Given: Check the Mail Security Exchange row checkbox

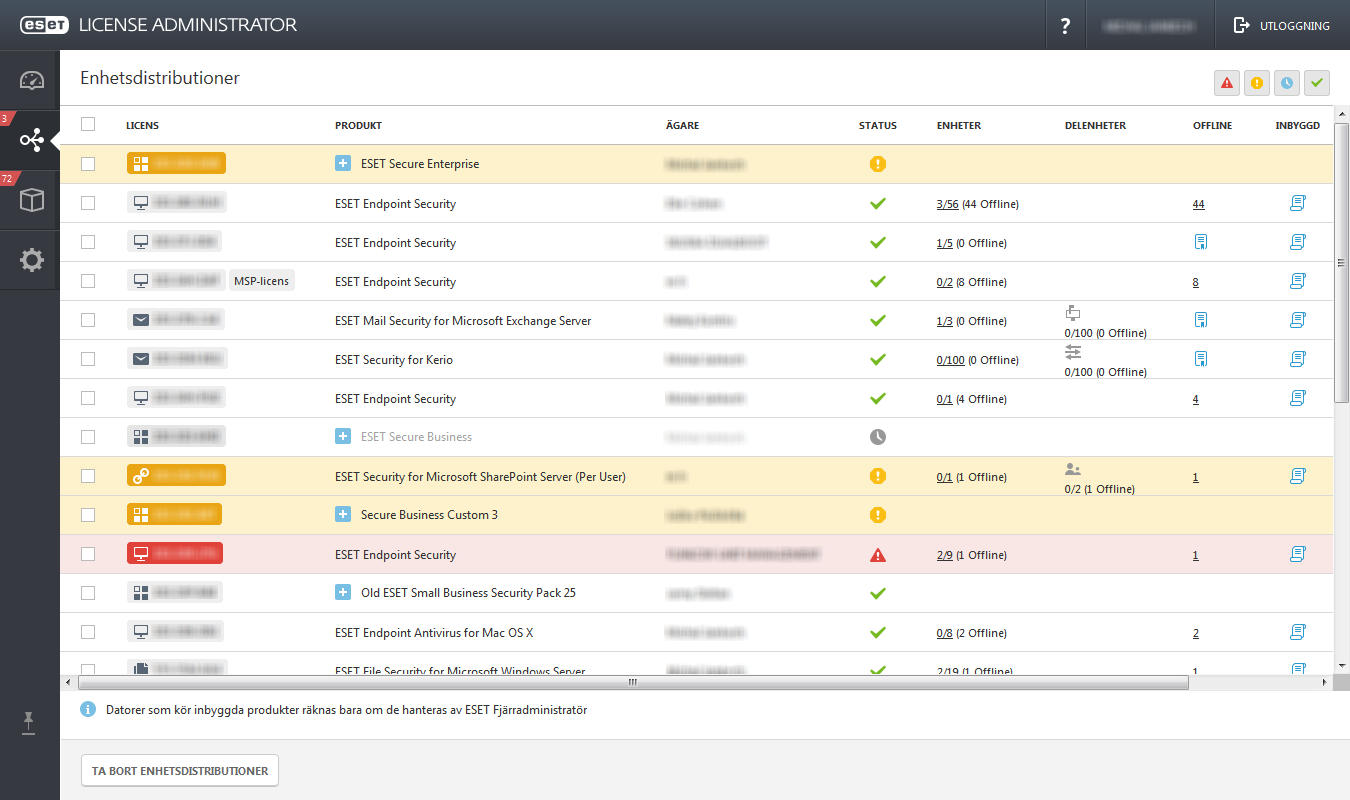Looking at the screenshot, I should pyautogui.click(x=88, y=320).
